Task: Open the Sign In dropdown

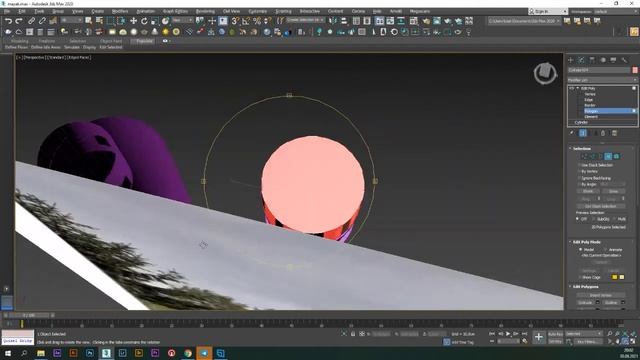Action: click(547, 11)
